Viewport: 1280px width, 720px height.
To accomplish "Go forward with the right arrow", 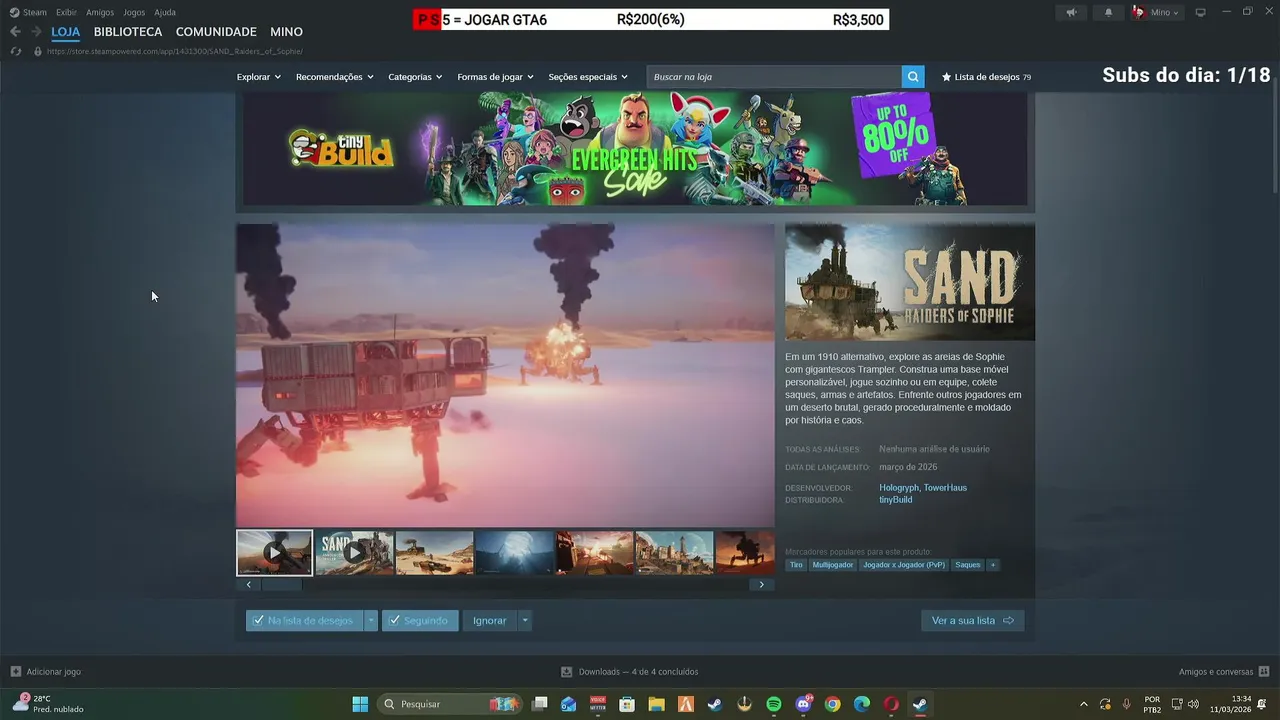I will click(x=36, y=32).
